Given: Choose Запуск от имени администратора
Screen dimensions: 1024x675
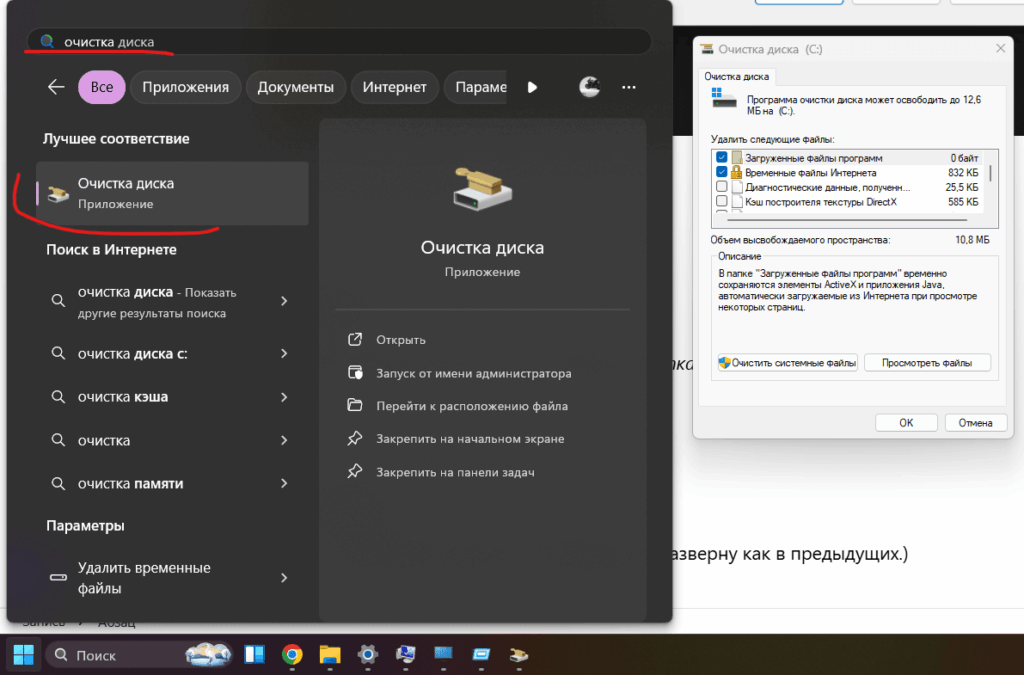Looking at the screenshot, I should [x=473, y=373].
